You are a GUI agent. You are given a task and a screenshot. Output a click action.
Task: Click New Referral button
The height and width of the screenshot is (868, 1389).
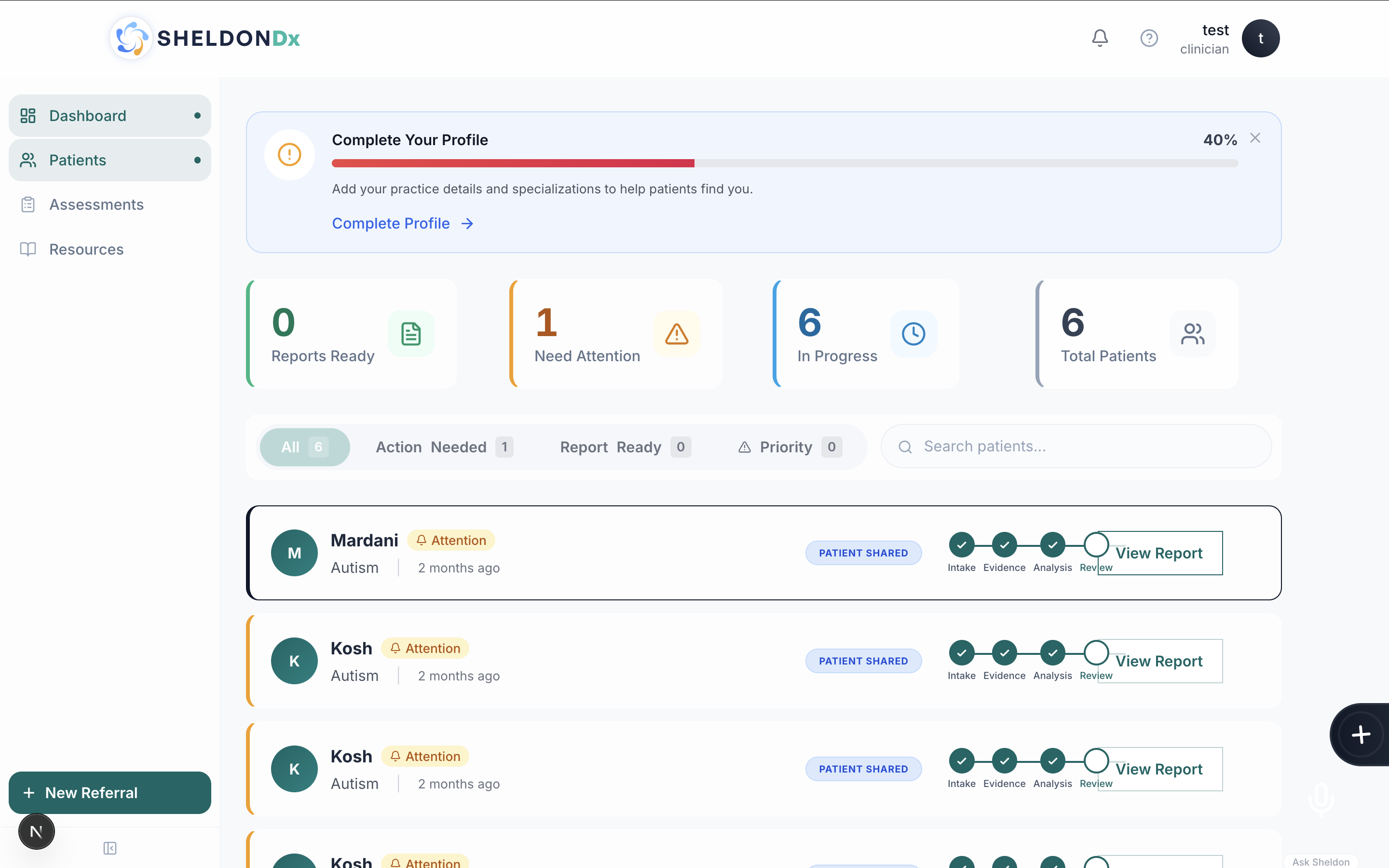tap(109, 792)
